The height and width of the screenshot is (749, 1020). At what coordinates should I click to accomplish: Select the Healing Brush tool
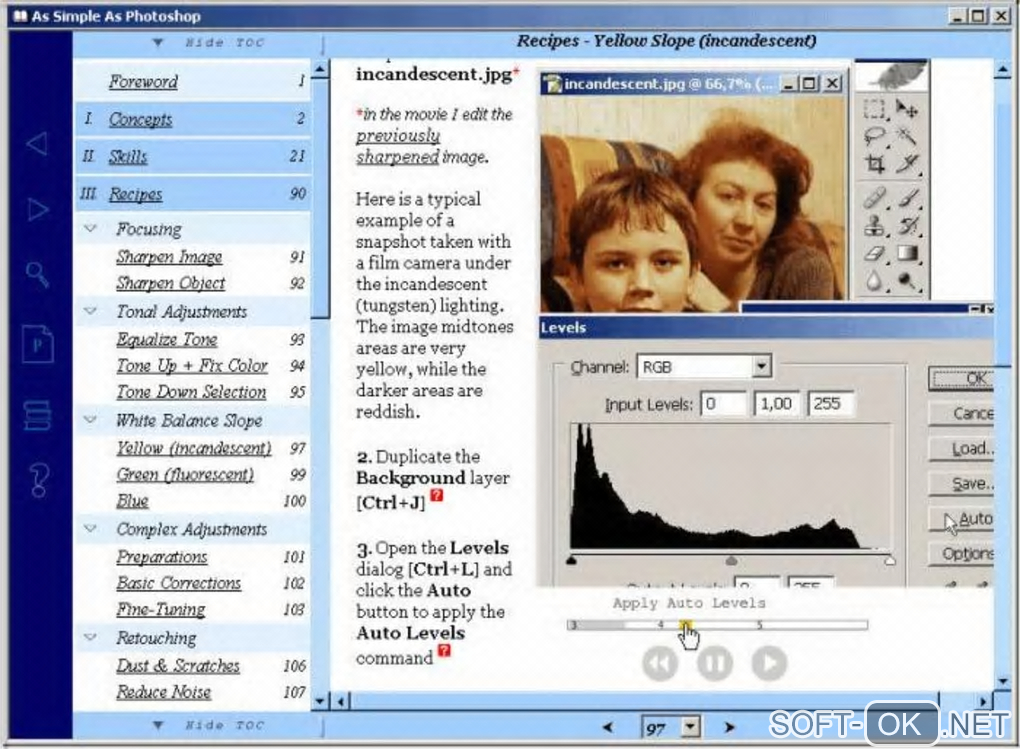[x=874, y=197]
